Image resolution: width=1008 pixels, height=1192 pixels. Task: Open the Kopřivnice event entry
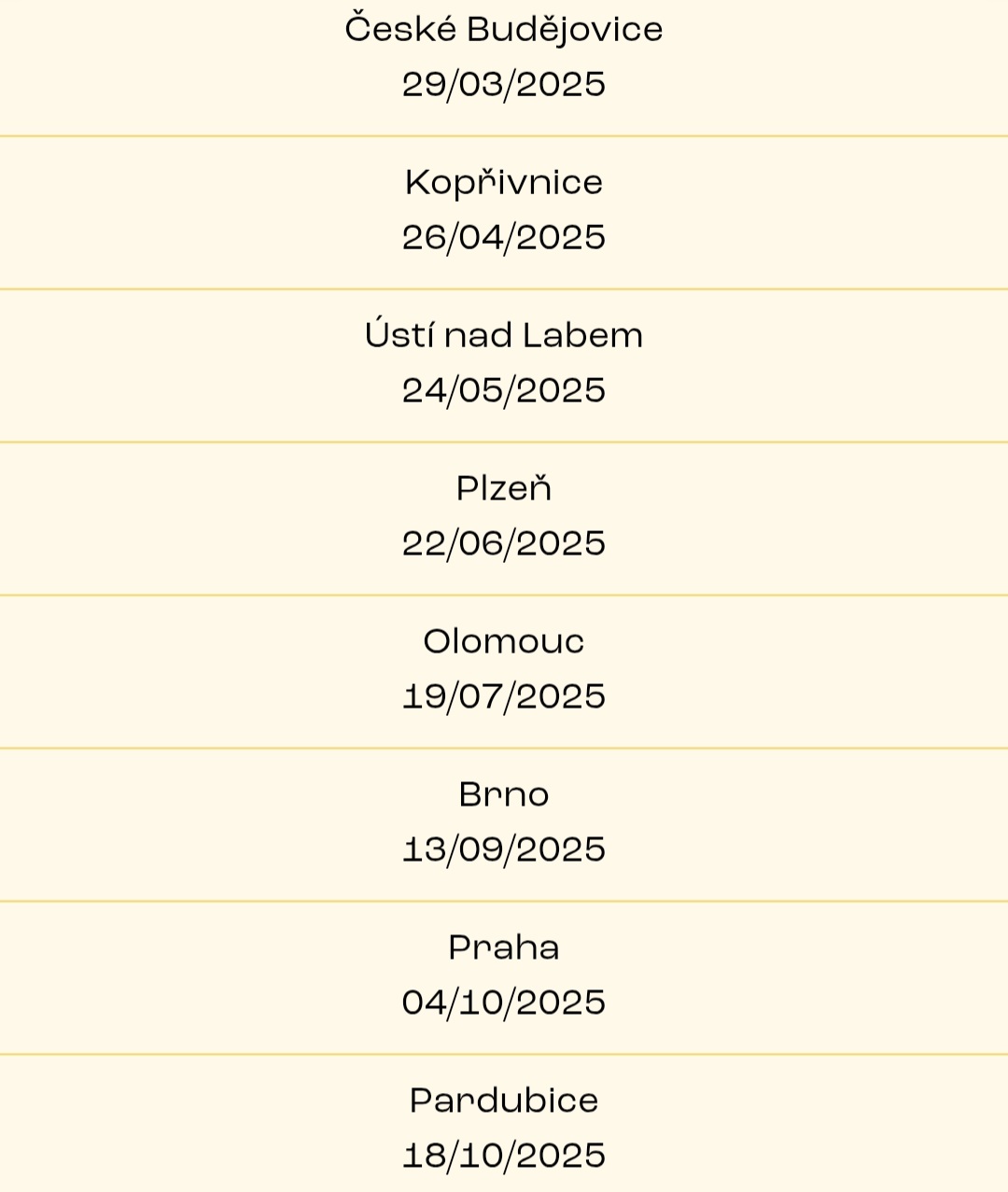[x=504, y=213]
